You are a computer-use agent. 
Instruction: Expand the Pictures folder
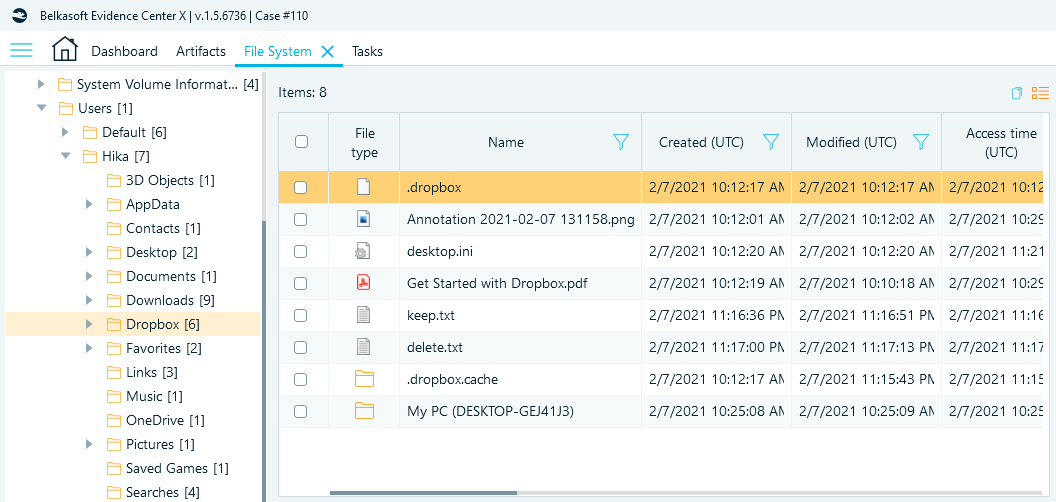click(90, 444)
